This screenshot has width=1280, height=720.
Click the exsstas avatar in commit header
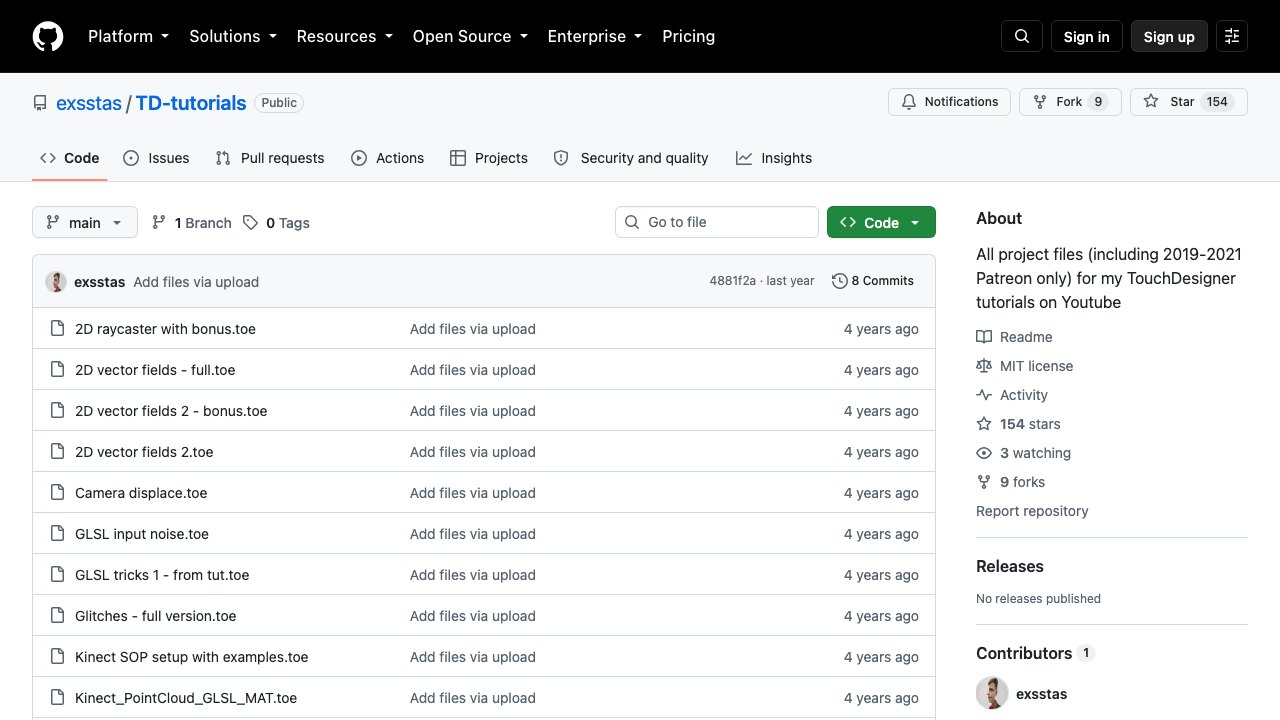[x=56, y=282]
